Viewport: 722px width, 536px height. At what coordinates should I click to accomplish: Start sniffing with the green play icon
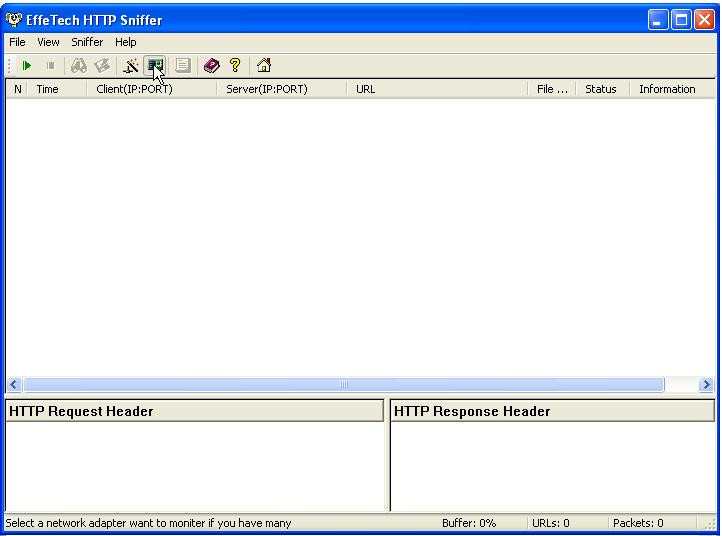pyautogui.click(x=27, y=66)
